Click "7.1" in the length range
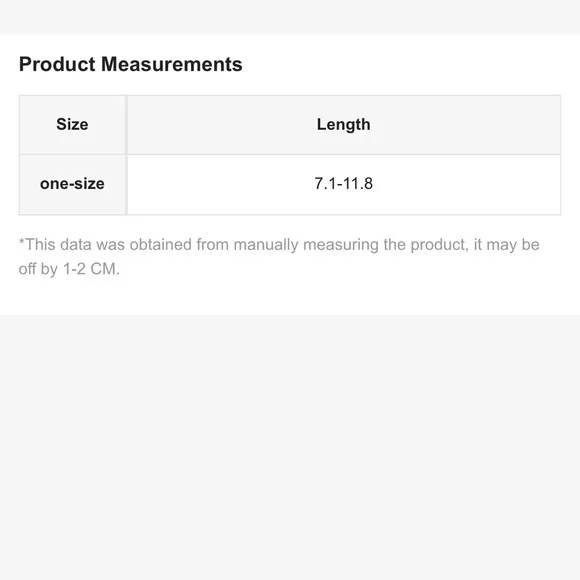This screenshot has height=580, width=580. tap(325, 183)
